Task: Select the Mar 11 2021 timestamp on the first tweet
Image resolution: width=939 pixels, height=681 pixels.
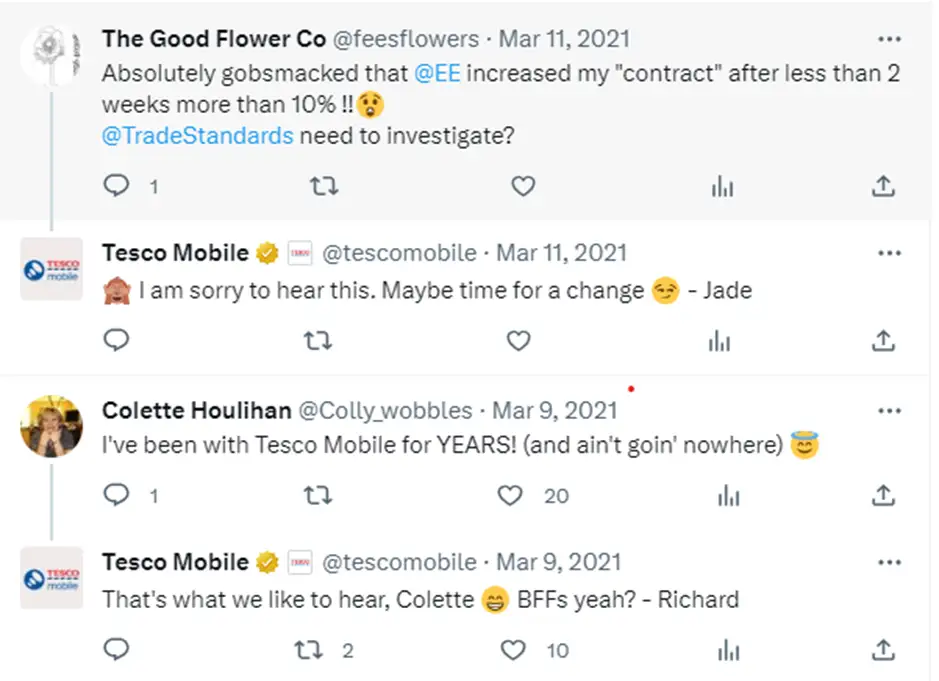Action: [565, 38]
